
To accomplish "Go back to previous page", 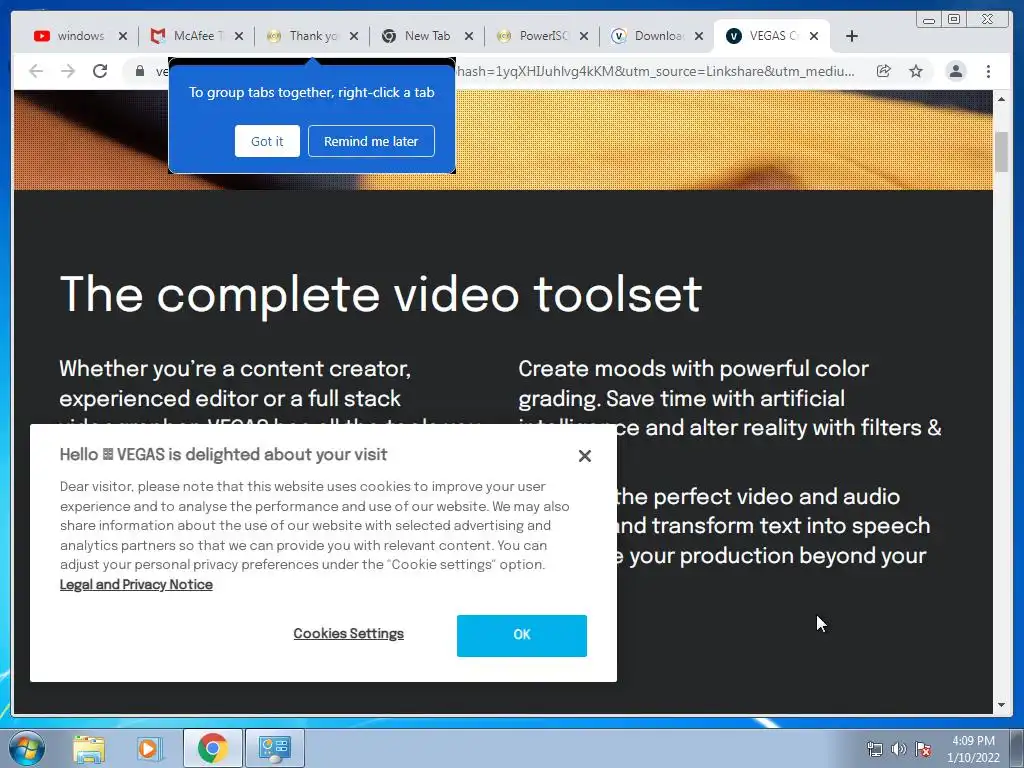I will 36,71.
